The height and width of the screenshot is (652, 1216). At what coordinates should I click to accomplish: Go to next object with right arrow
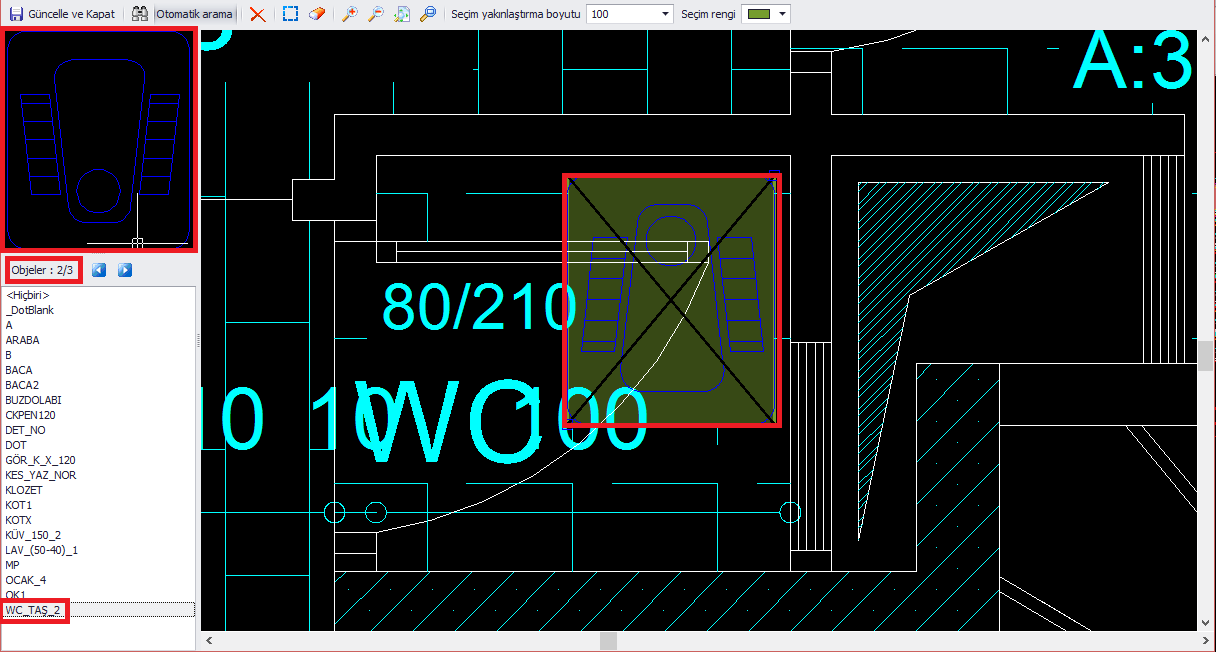[123, 269]
